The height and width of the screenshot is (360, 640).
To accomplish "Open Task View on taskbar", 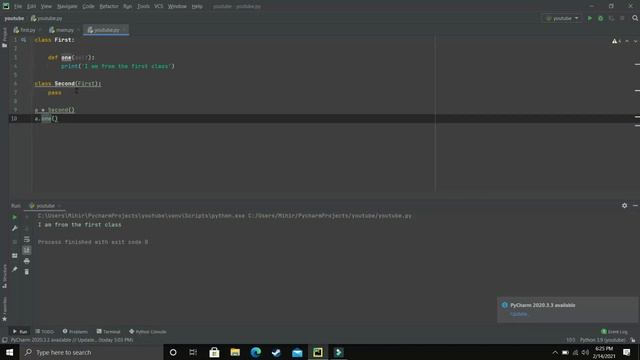I will 193,352.
